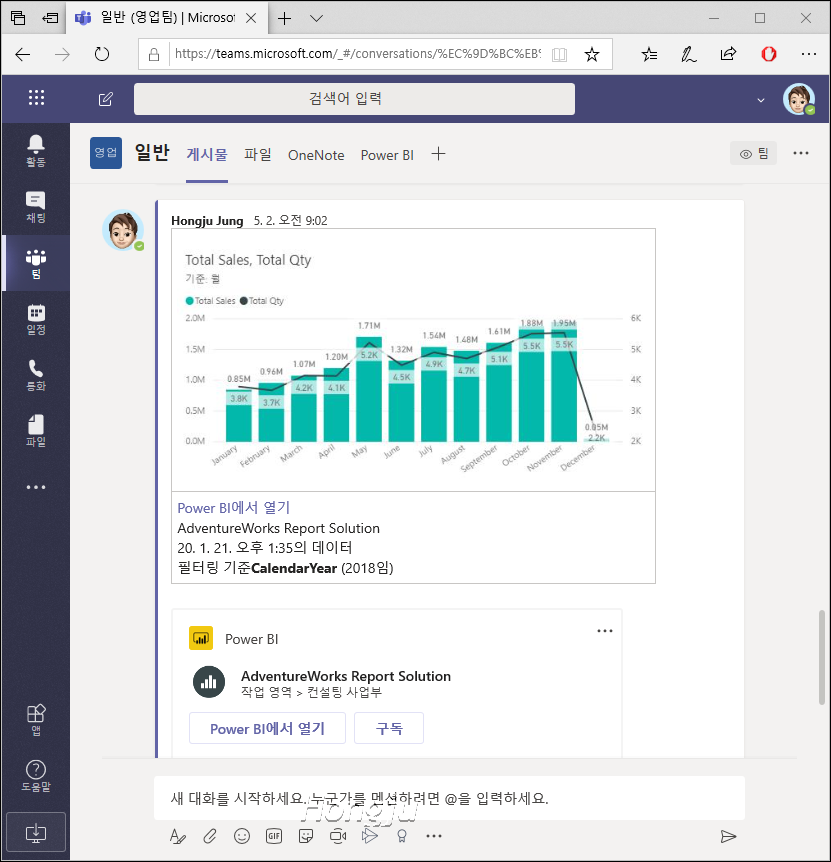Image resolution: width=831 pixels, height=862 pixels.
Task: Click the browser share icon
Action: (x=728, y=54)
